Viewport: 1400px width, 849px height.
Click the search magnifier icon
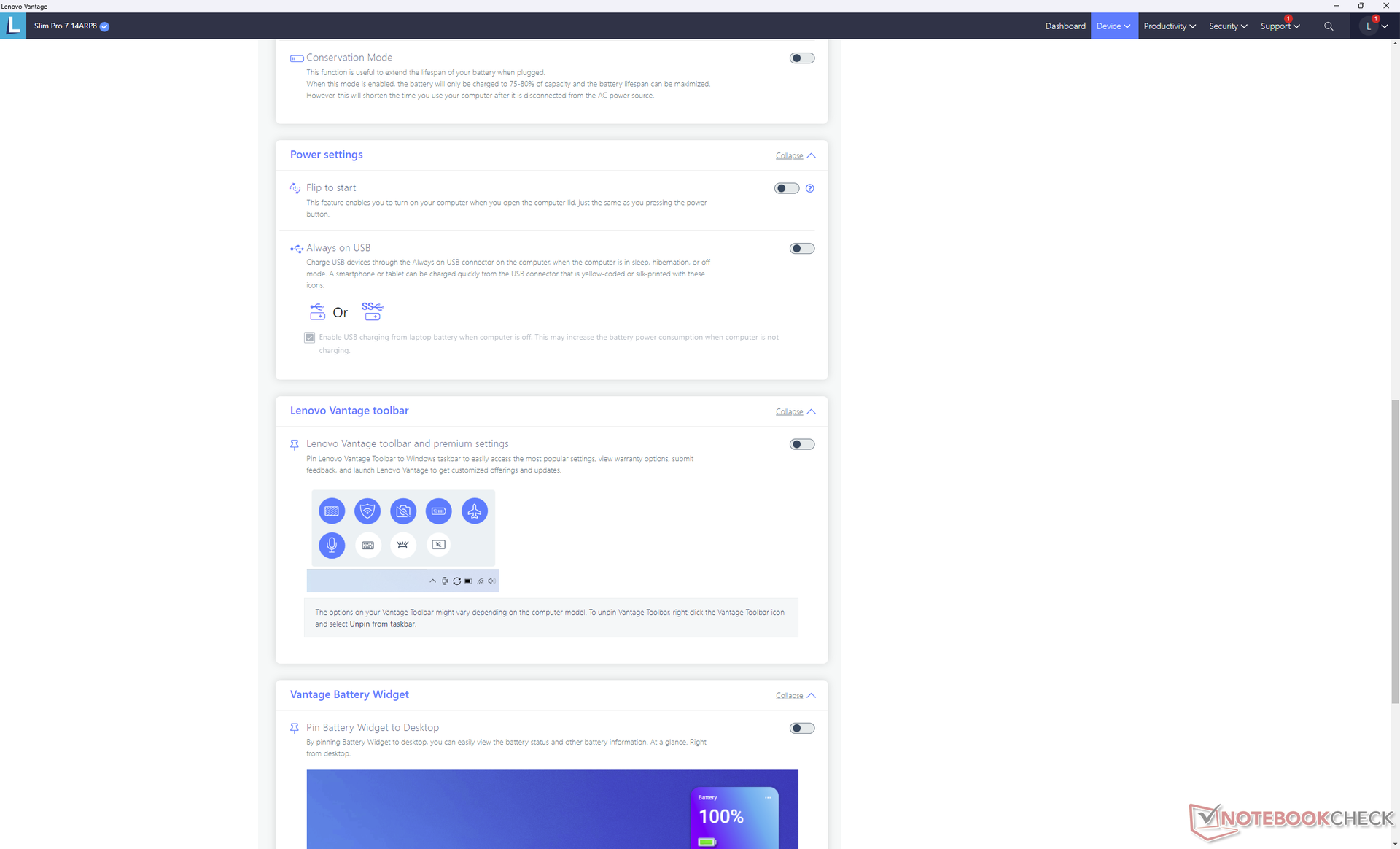coord(1329,26)
